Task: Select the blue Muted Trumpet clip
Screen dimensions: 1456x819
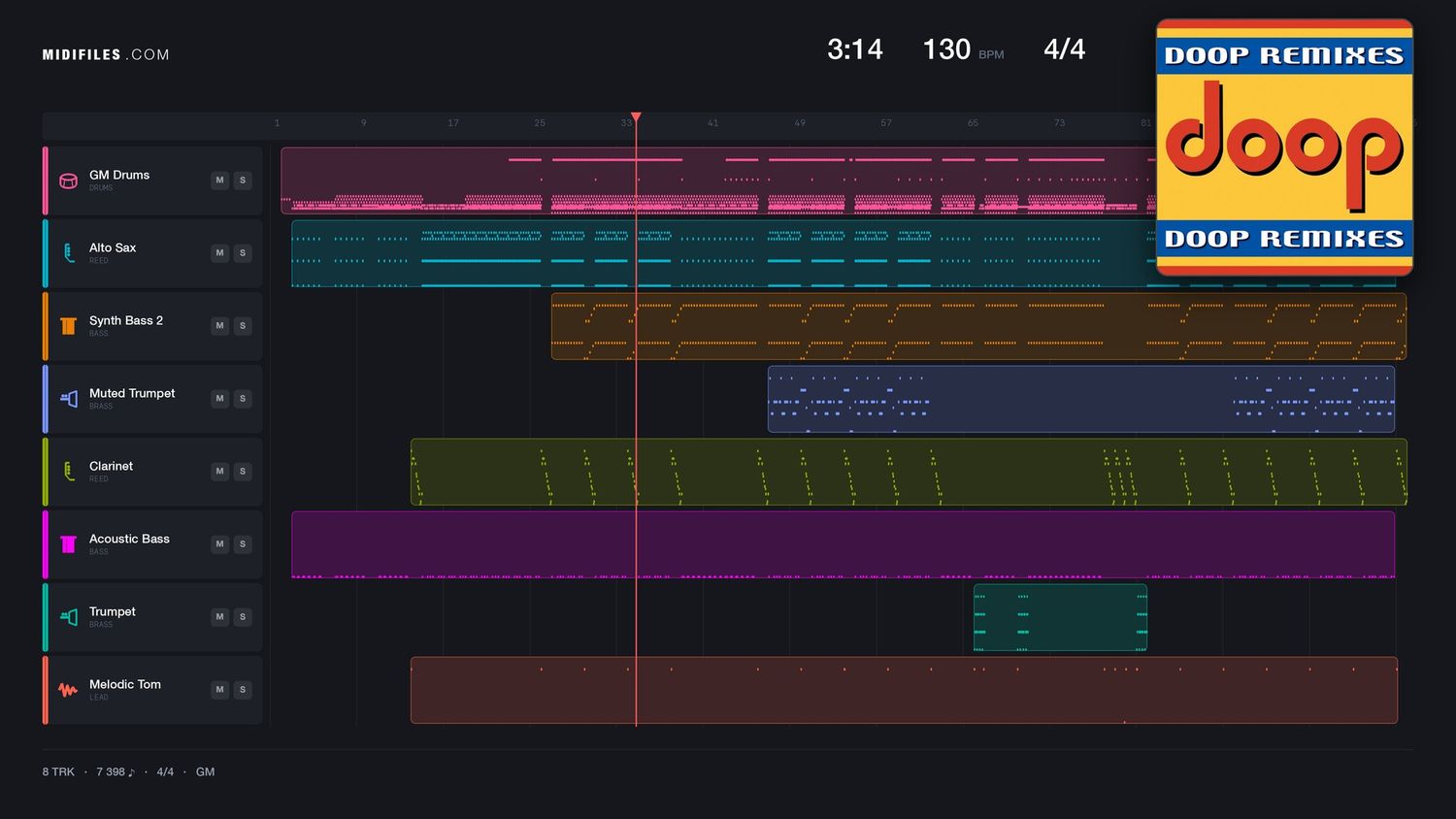Action: click(1081, 399)
